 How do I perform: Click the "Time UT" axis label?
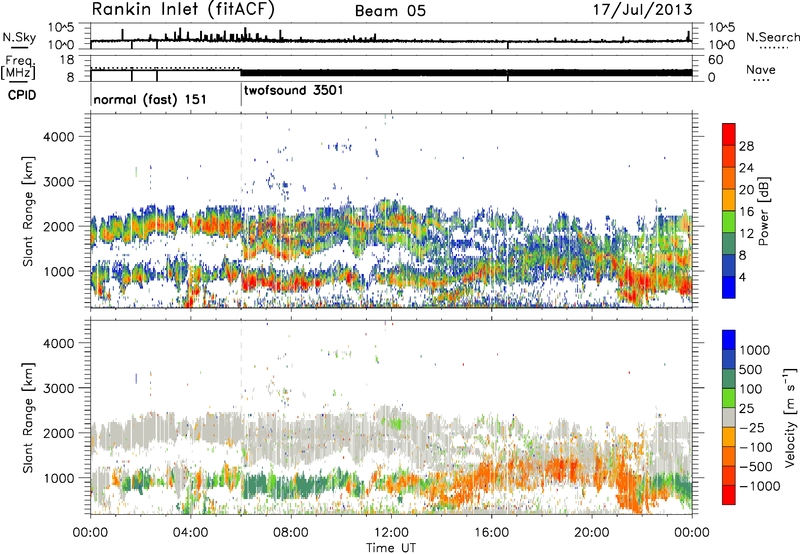click(391, 548)
